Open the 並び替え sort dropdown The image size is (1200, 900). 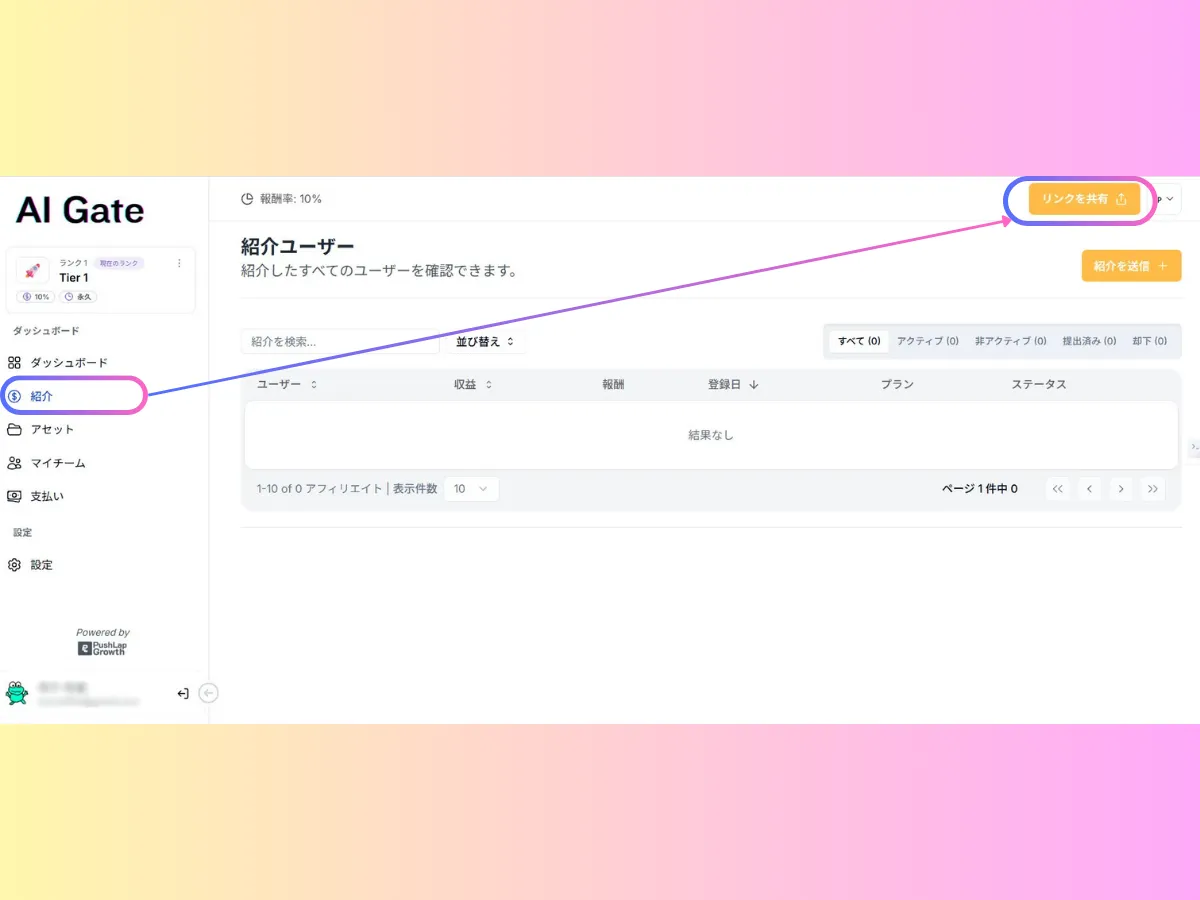[484, 341]
